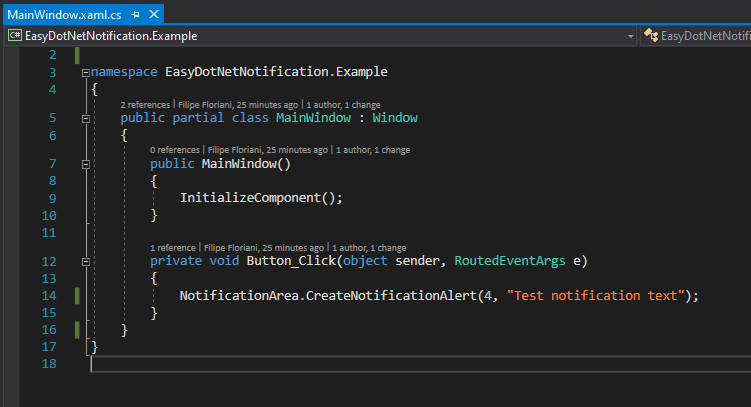
Task: Click '1 author, 1 change' above class MainWindow
Action: point(343,105)
